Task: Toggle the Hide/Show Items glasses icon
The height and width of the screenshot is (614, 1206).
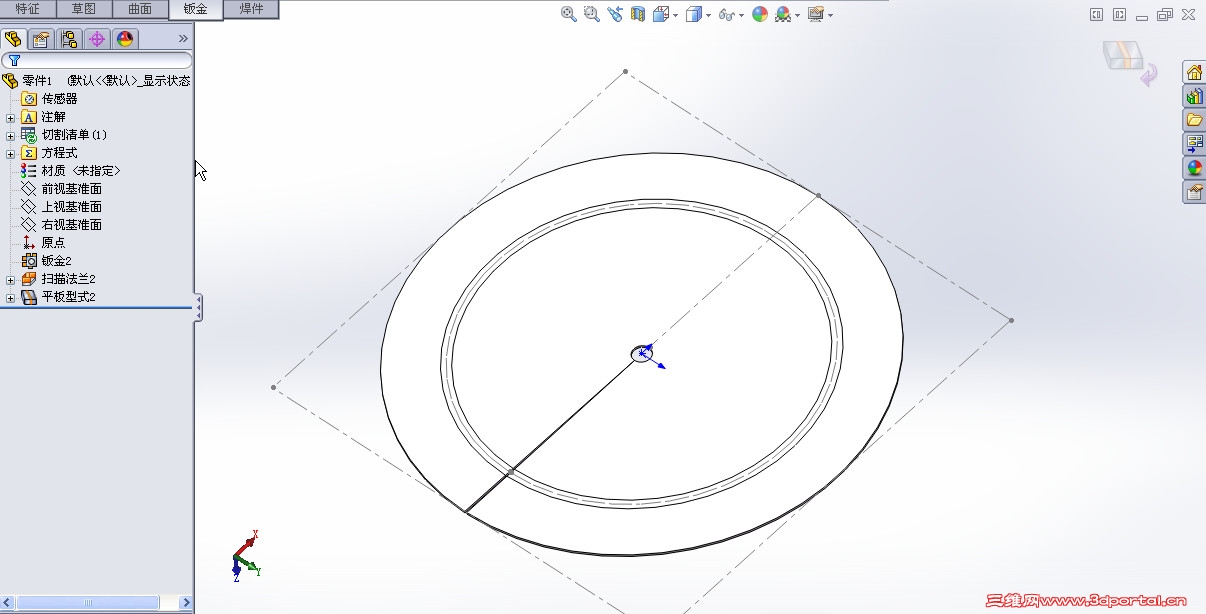Action: (726, 14)
